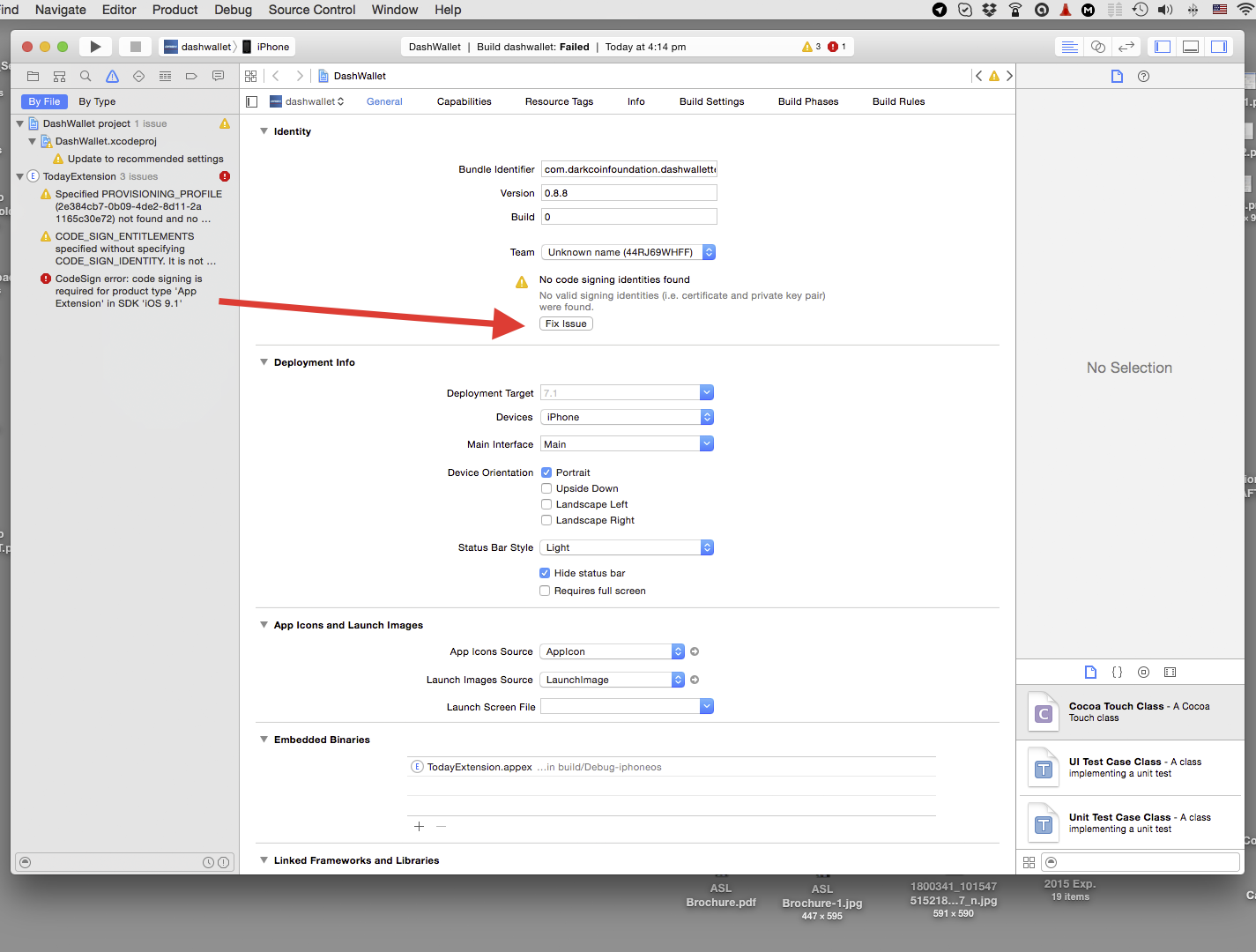Open the Status Bar Style dropdown
Viewport: 1256px width, 952px height.
click(x=627, y=547)
